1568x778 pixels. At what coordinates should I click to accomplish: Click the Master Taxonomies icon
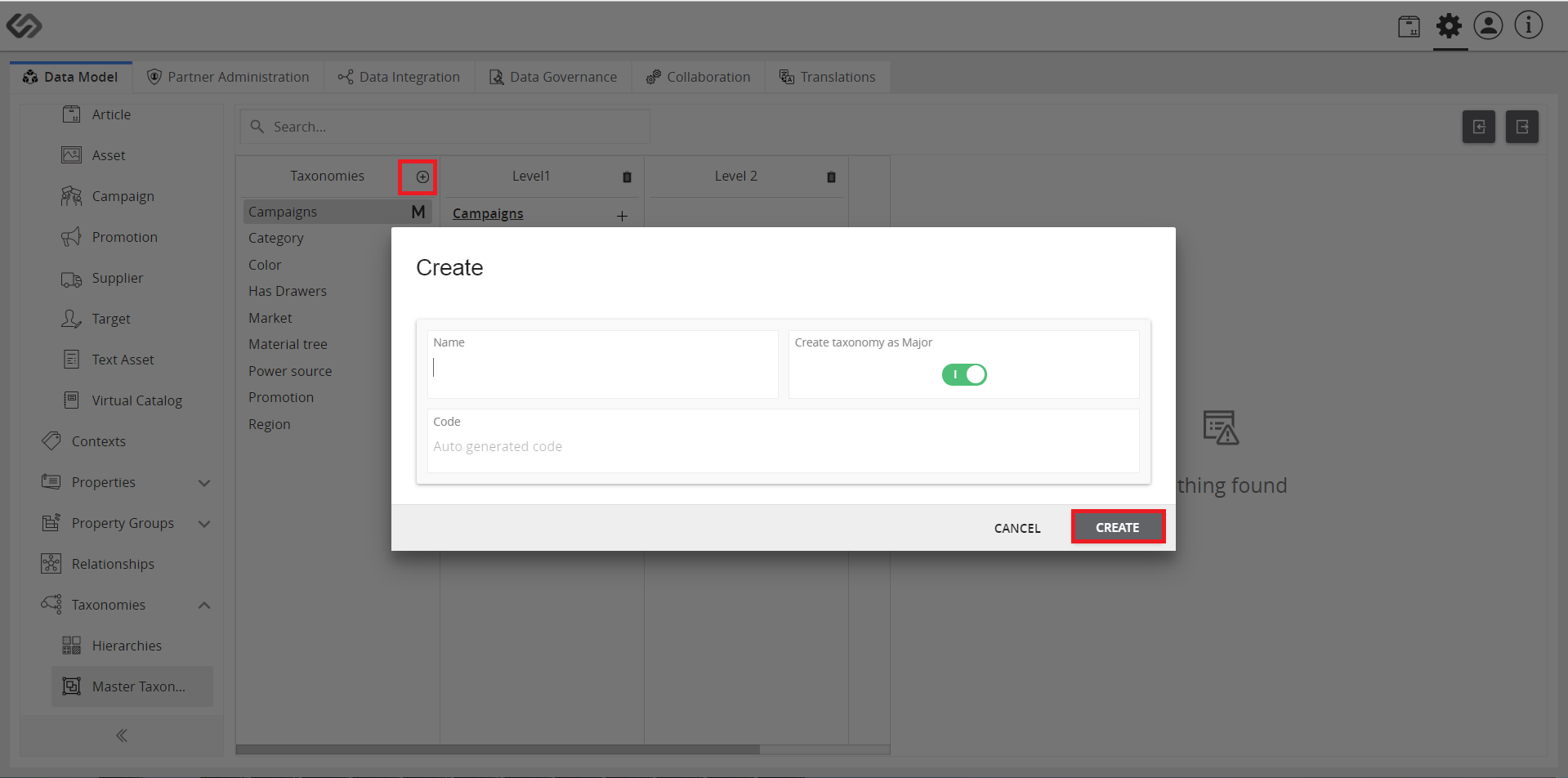coord(72,686)
